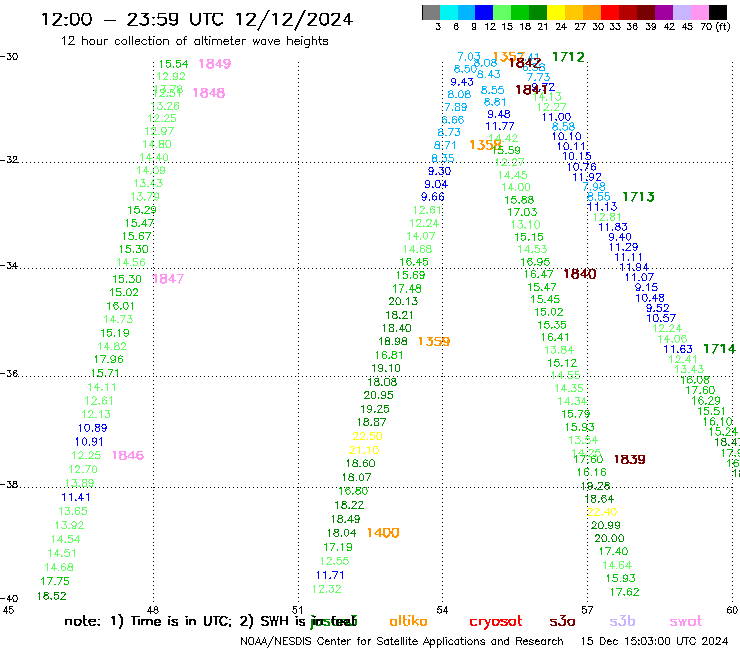This screenshot has width=740, height=650.
Task: Select the orange time label '1400'
Action: tap(383, 533)
